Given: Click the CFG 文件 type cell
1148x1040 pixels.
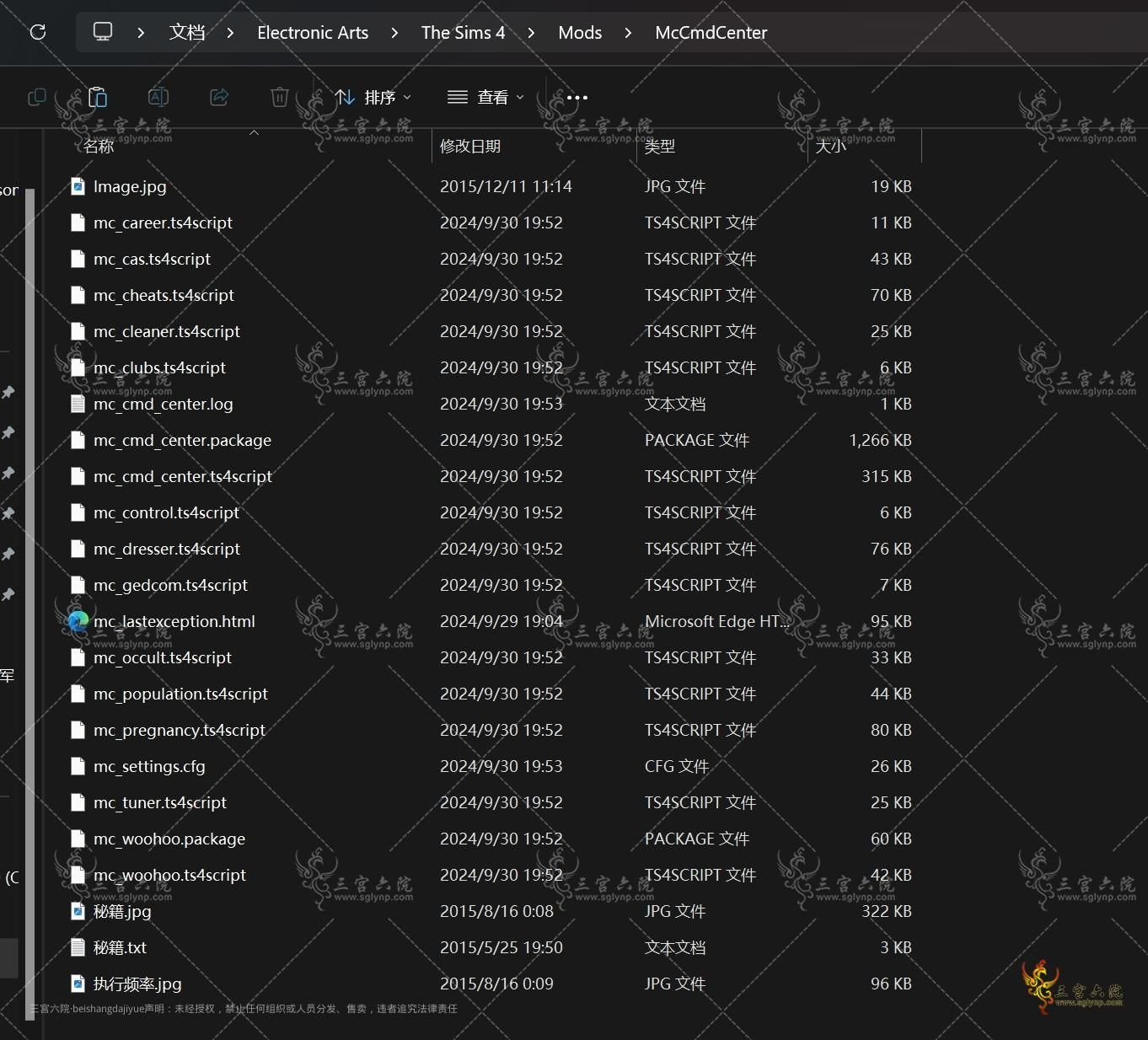Looking at the screenshot, I should tap(676, 766).
